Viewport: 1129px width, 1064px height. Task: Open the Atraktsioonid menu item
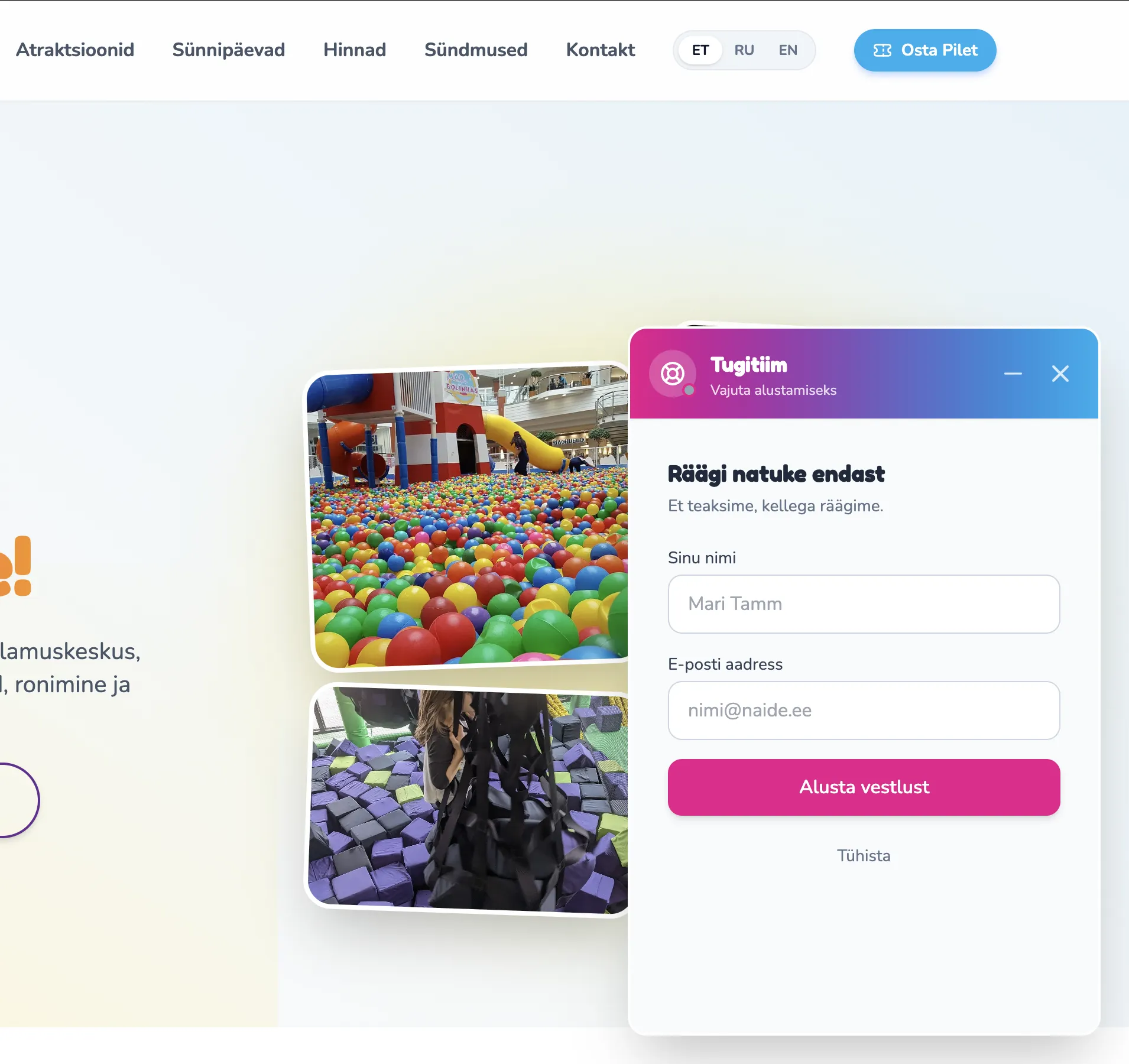75,50
